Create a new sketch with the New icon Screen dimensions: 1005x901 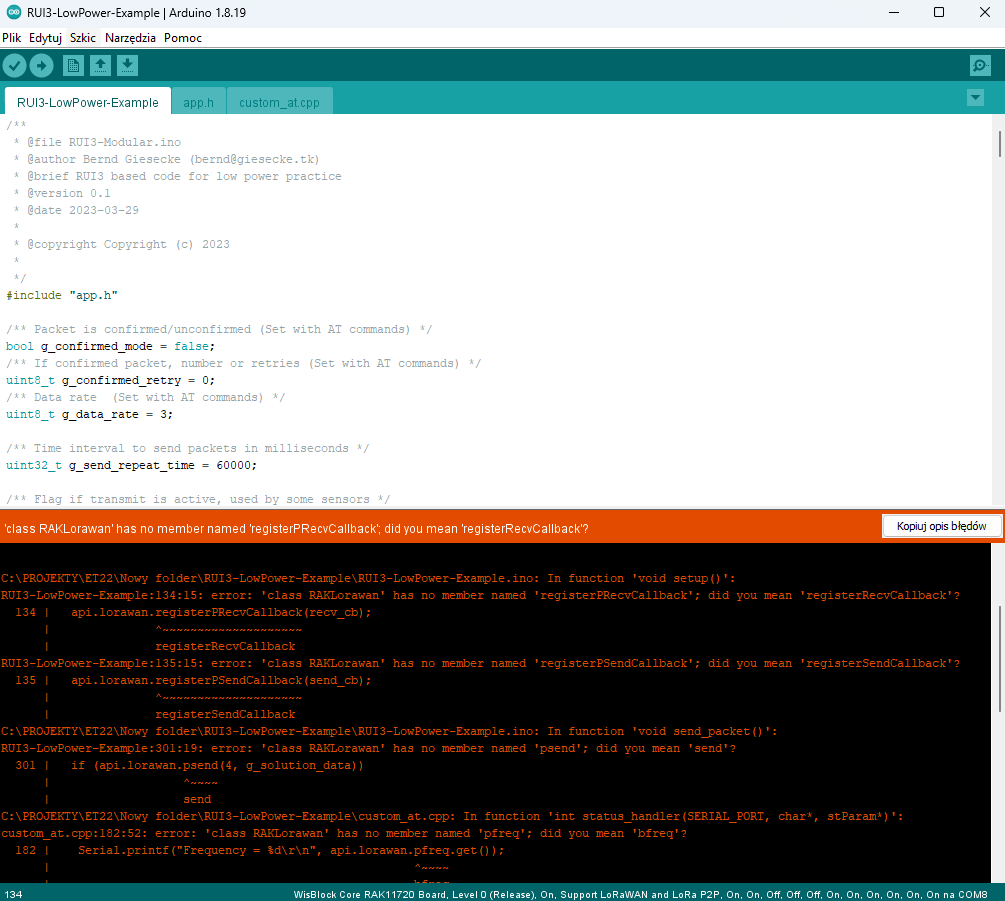point(73,66)
